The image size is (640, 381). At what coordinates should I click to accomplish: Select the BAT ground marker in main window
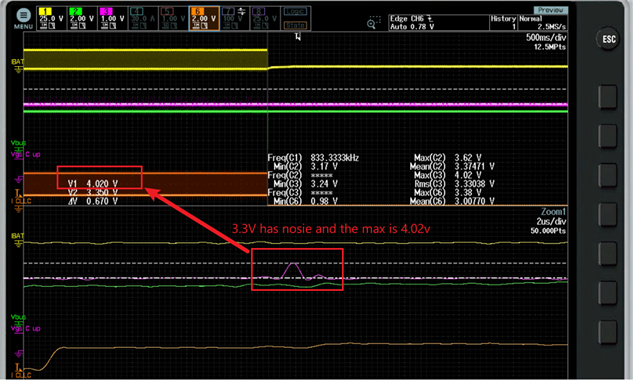[18, 65]
